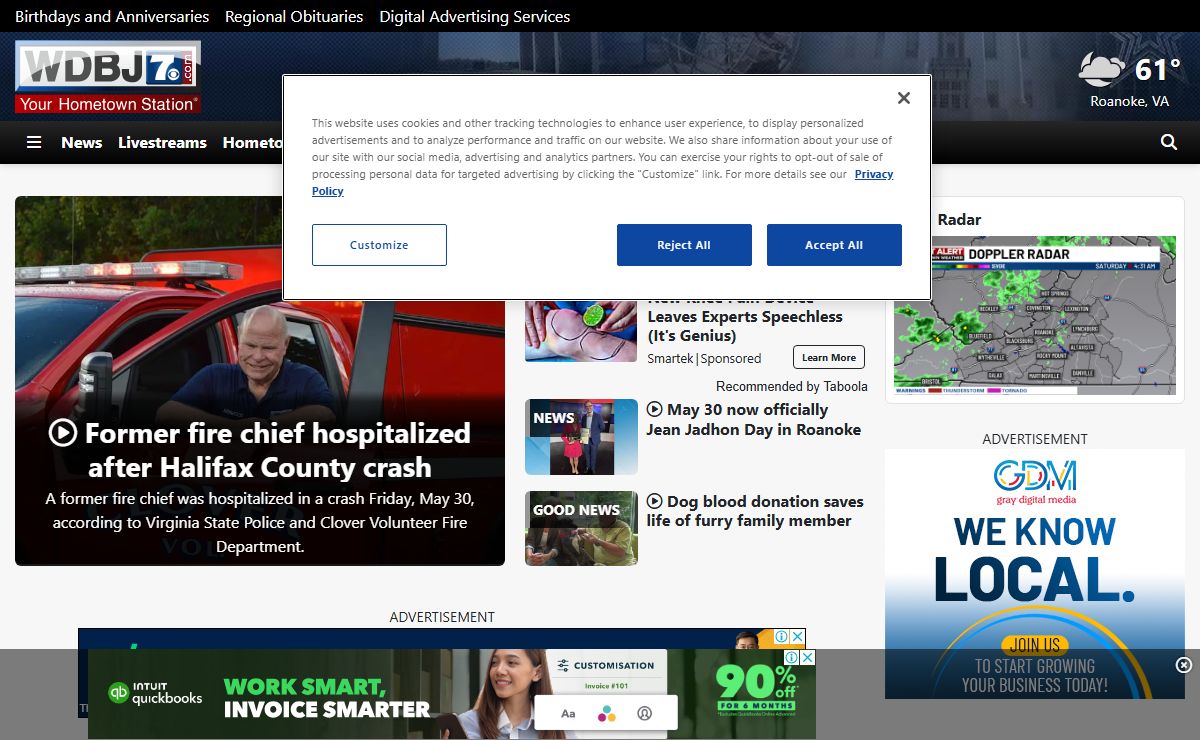Close the bottom QuickBooks ad banner
Viewport: 1200px width, 740px height.
point(1183,665)
